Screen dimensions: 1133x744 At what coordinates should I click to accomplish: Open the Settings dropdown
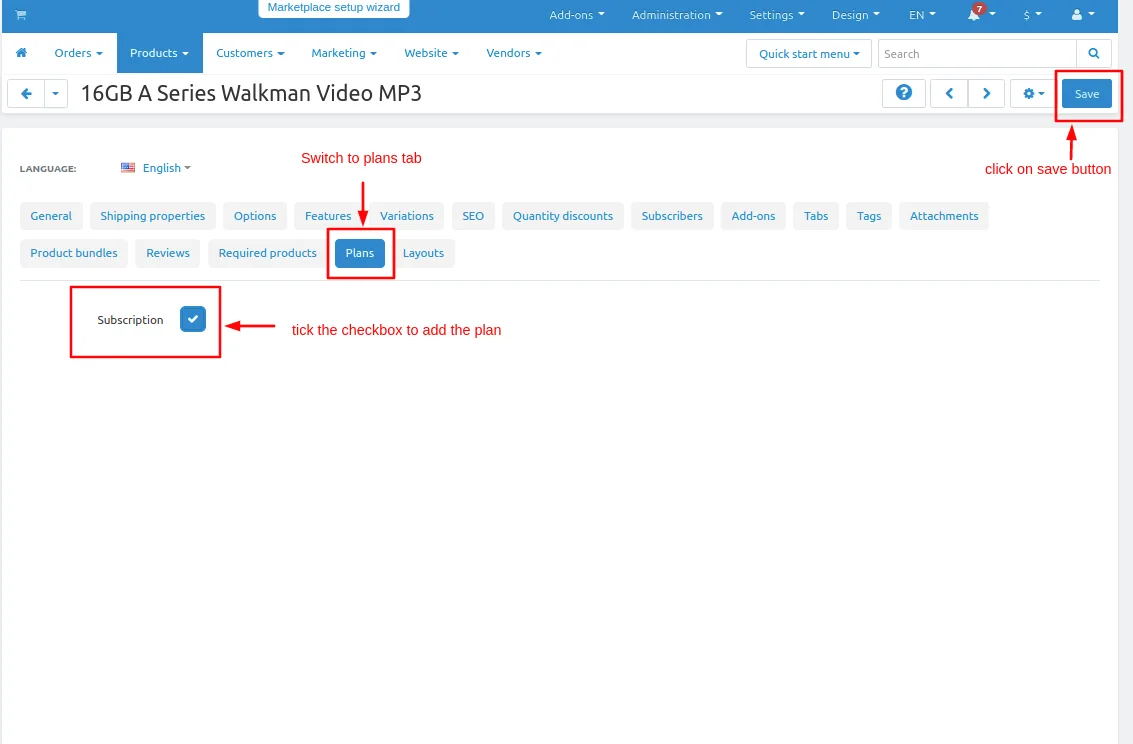(777, 14)
